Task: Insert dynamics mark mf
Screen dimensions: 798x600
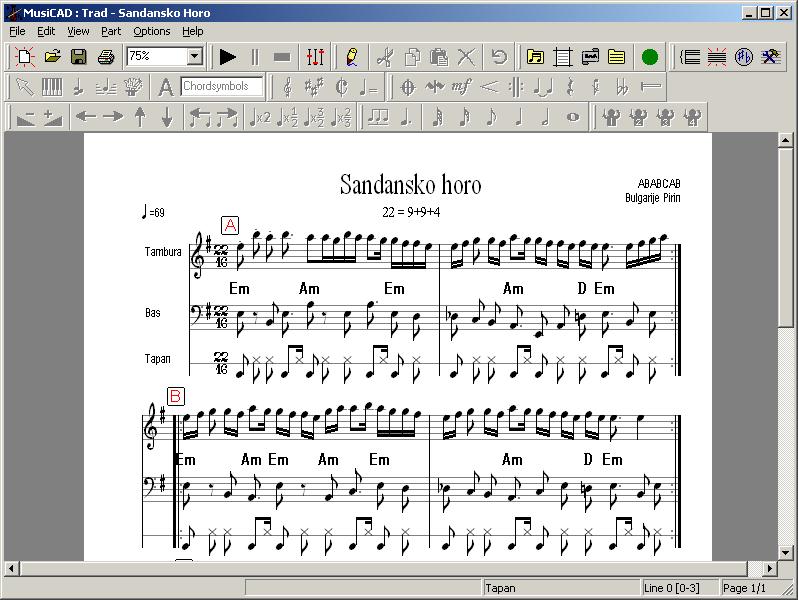Action: (x=461, y=87)
